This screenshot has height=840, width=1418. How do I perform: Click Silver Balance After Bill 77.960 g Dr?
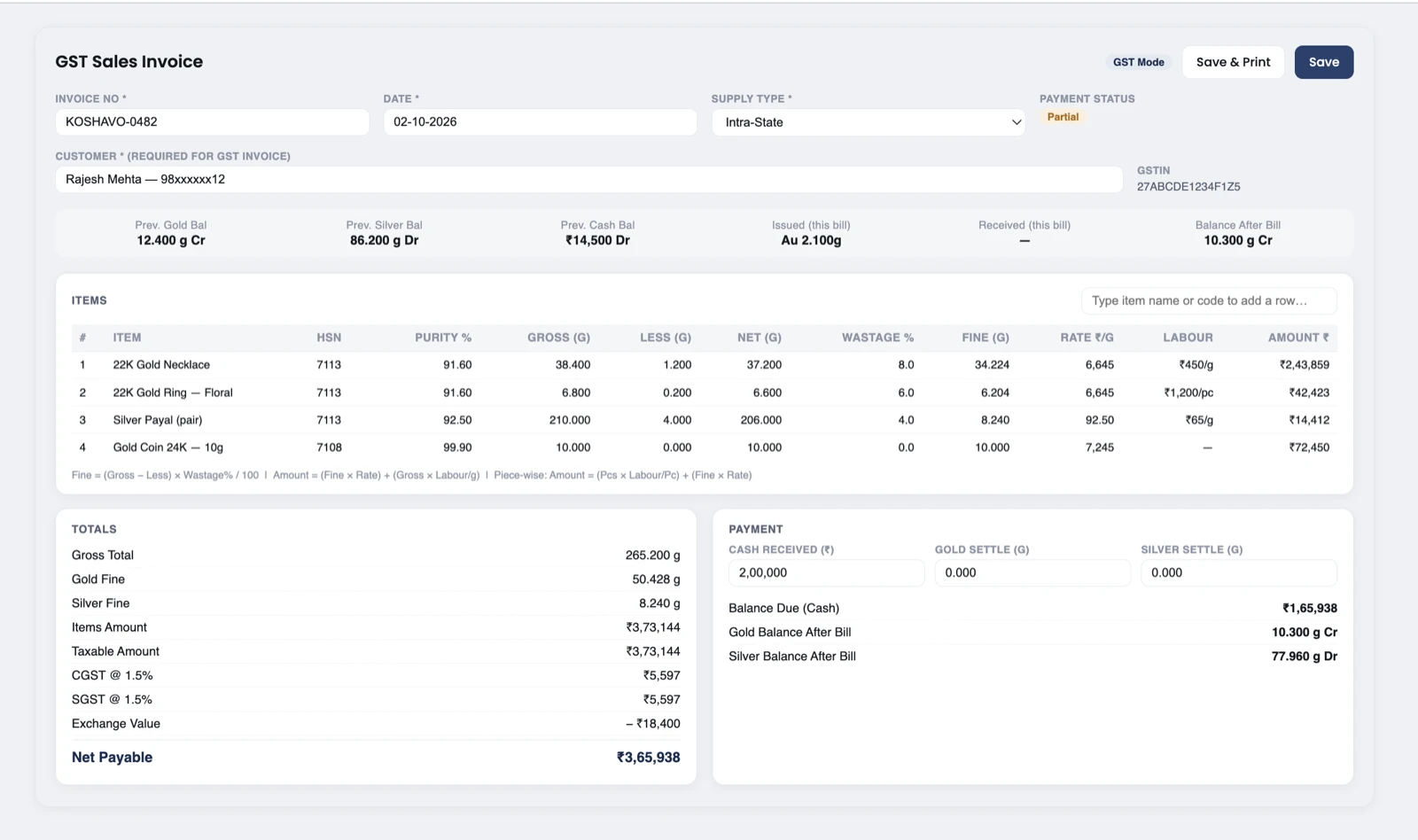pyautogui.click(x=1304, y=657)
